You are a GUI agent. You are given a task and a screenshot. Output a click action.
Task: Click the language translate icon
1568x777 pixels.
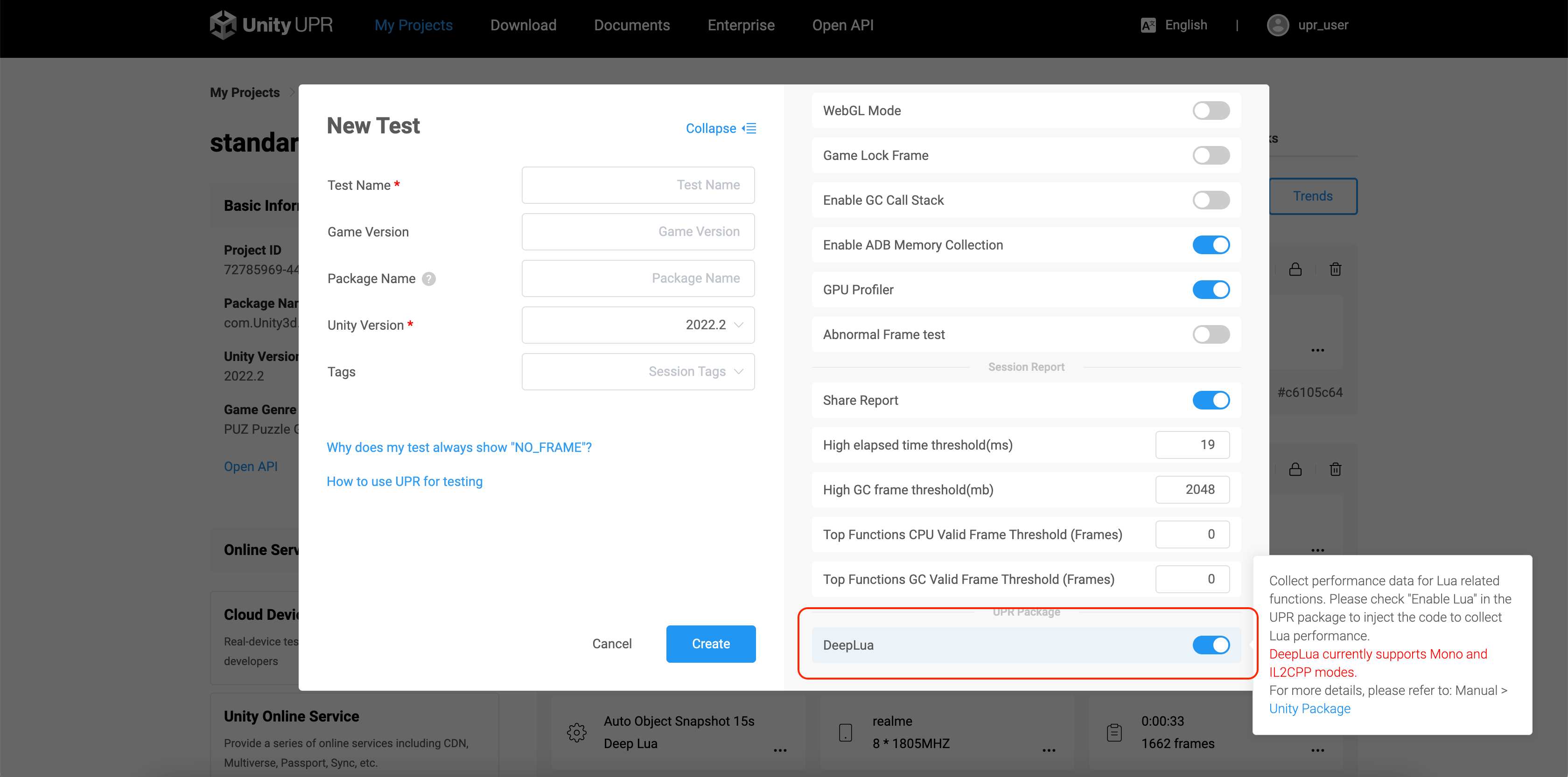[x=1148, y=25]
